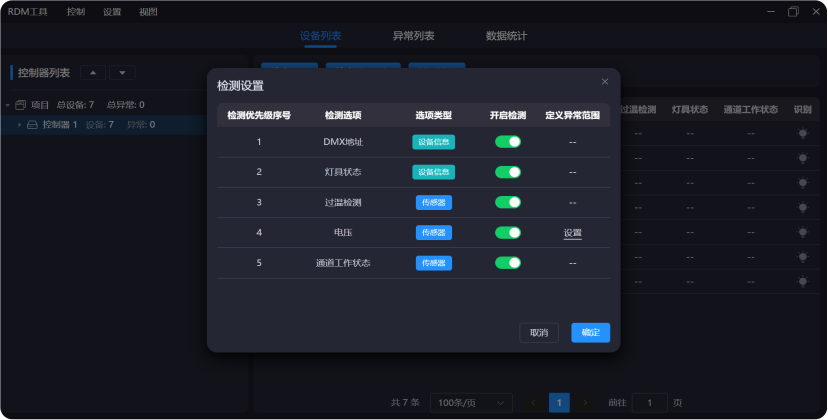Turn off 电压 detection switch
Image resolution: width=828 pixels, height=420 pixels.
coord(508,233)
